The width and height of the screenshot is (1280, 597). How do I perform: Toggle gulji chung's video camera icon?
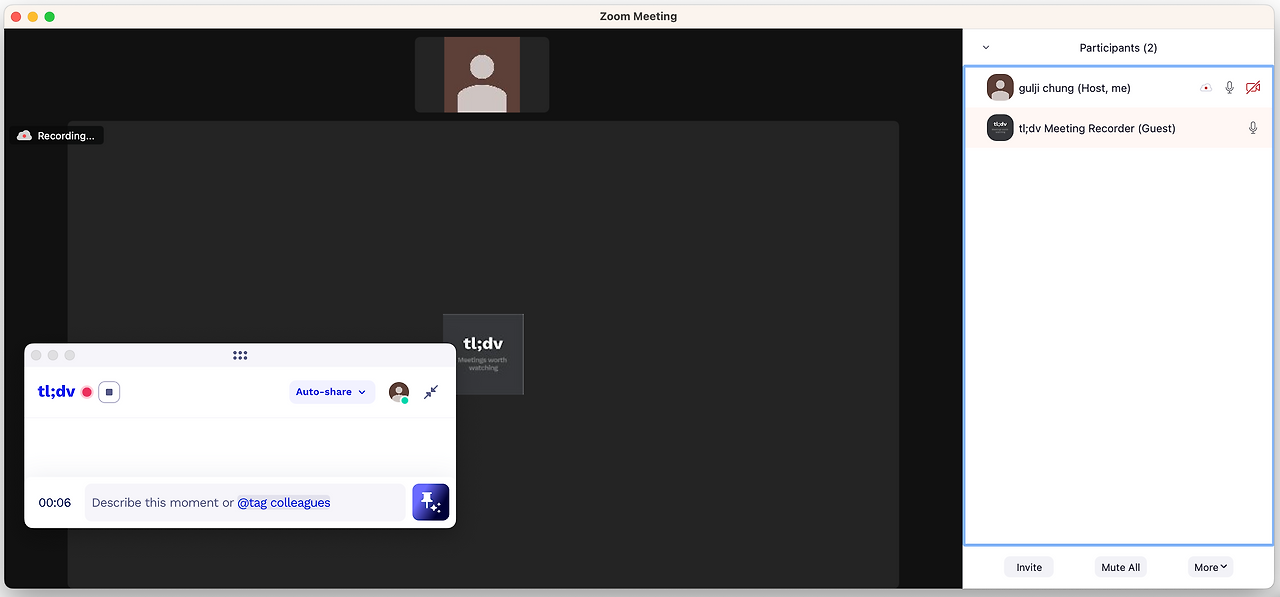[x=1253, y=88]
